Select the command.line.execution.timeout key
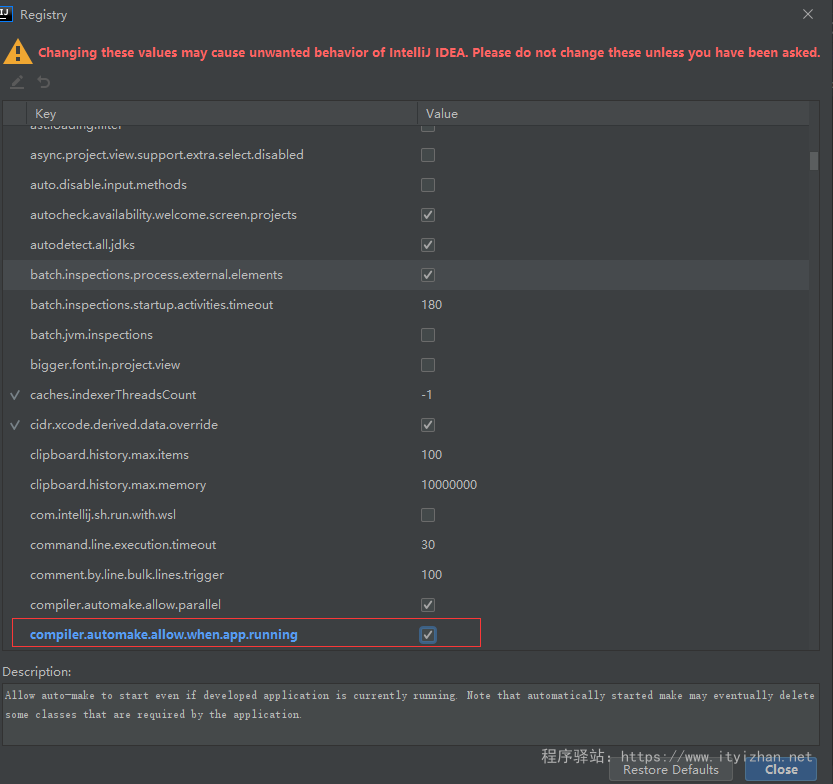This screenshot has width=833, height=784. 123,545
